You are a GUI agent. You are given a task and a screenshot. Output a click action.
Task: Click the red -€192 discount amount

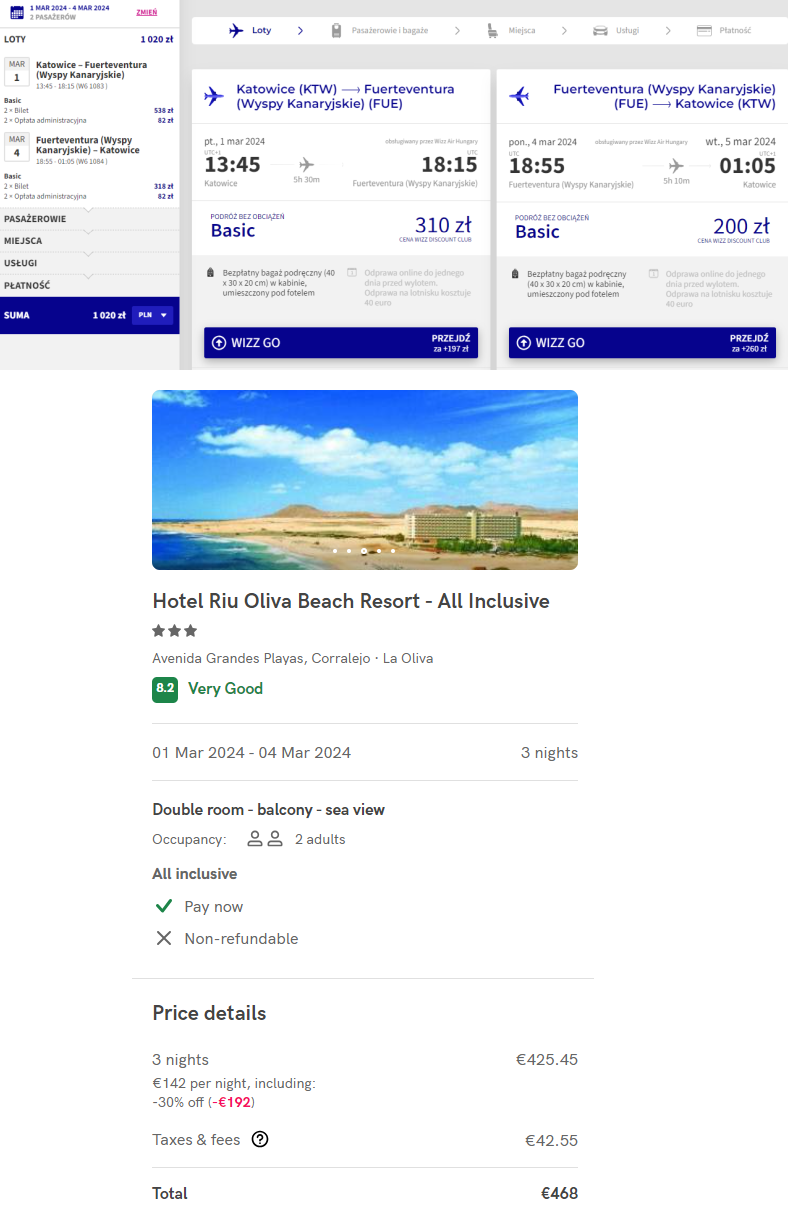234,1102
